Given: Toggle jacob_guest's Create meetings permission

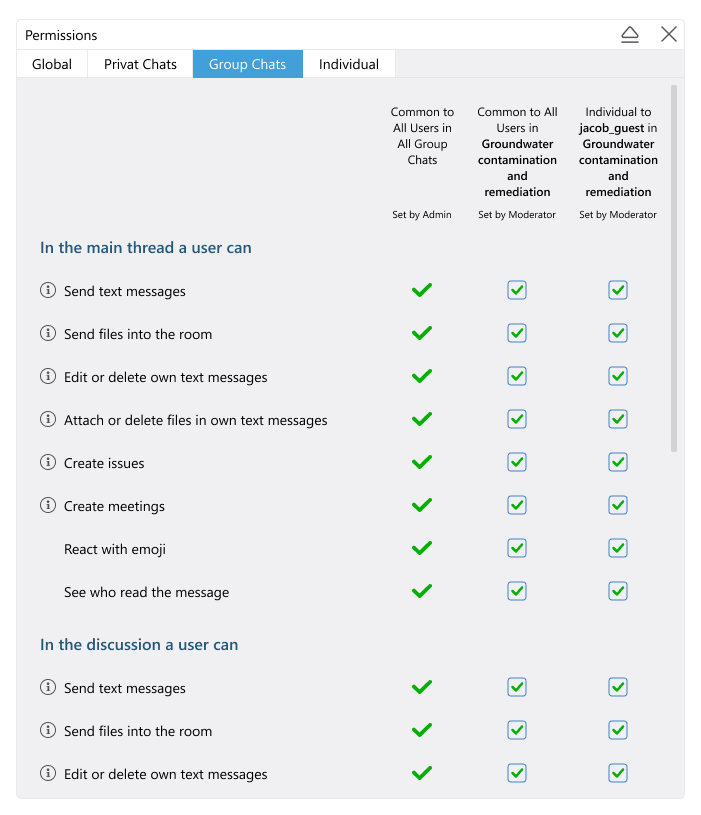Looking at the screenshot, I should click(618, 505).
